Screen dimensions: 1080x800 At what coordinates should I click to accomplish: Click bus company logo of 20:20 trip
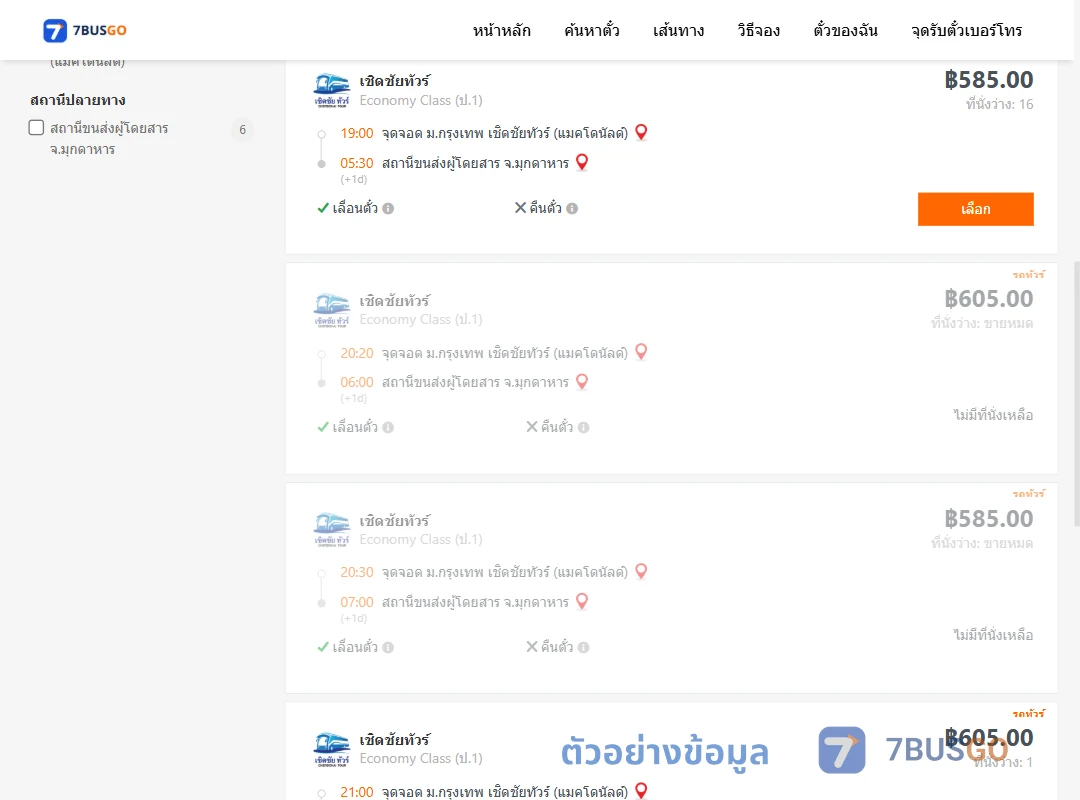coord(332,310)
